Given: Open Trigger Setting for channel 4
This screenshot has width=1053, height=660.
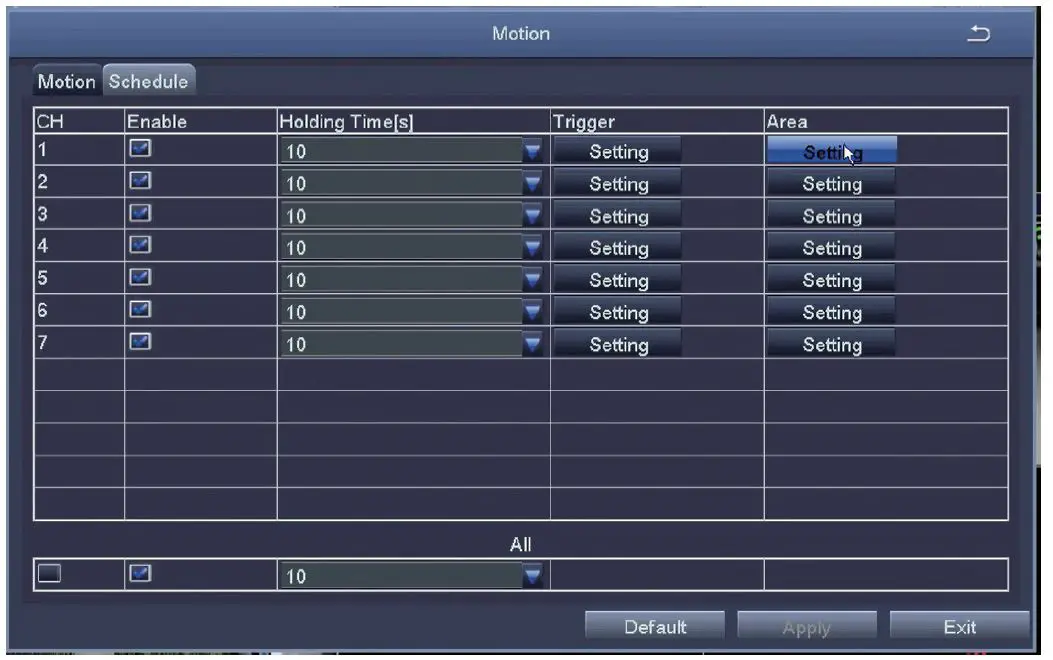Looking at the screenshot, I should point(619,248).
